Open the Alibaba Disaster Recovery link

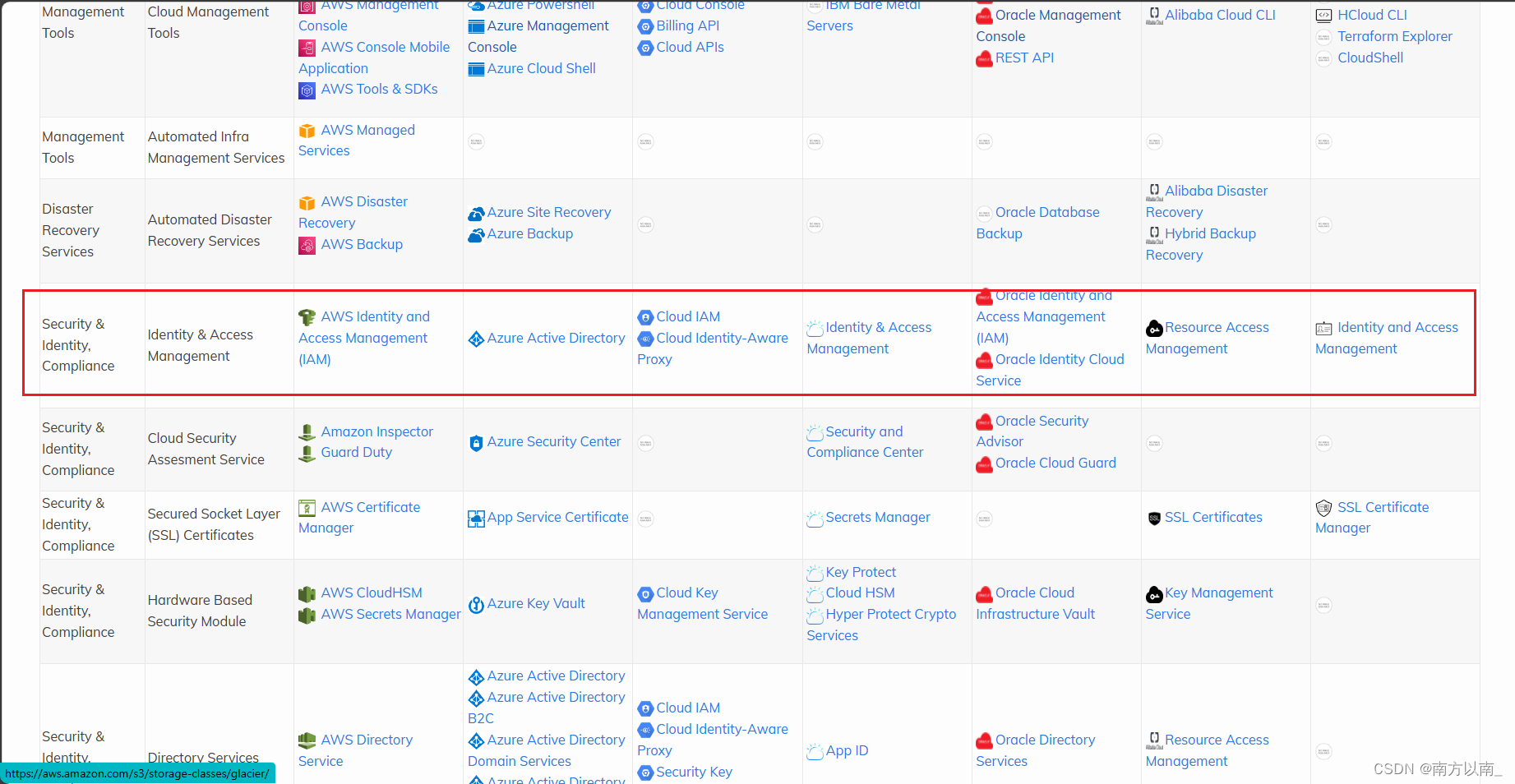click(x=1207, y=201)
